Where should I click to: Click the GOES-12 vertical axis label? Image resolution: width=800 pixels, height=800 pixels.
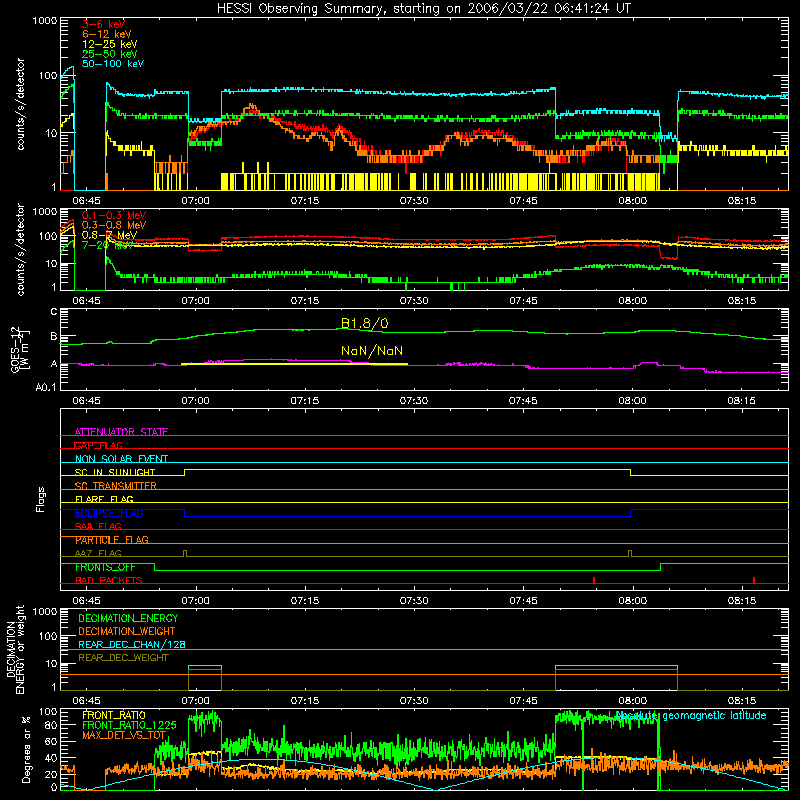pos(19,351)
